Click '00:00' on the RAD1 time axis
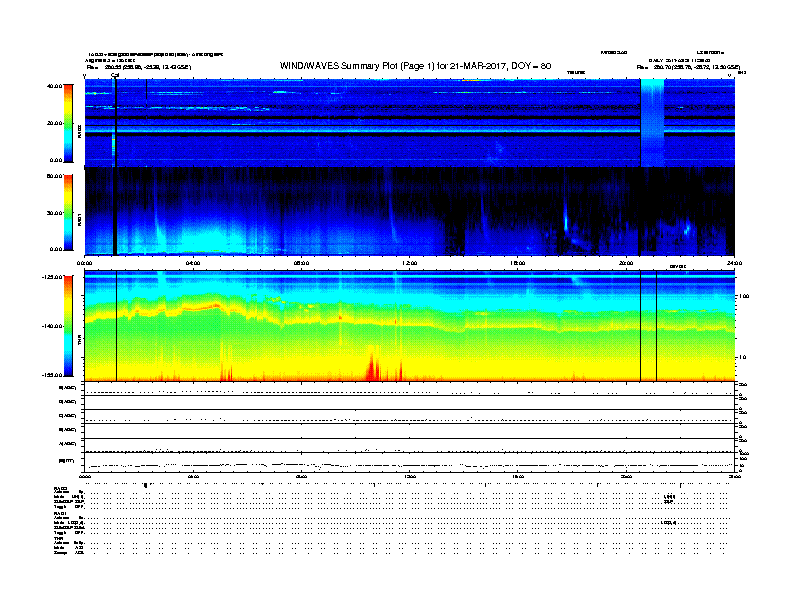Viewport: 792px width, 612px height. click(84, 263)
